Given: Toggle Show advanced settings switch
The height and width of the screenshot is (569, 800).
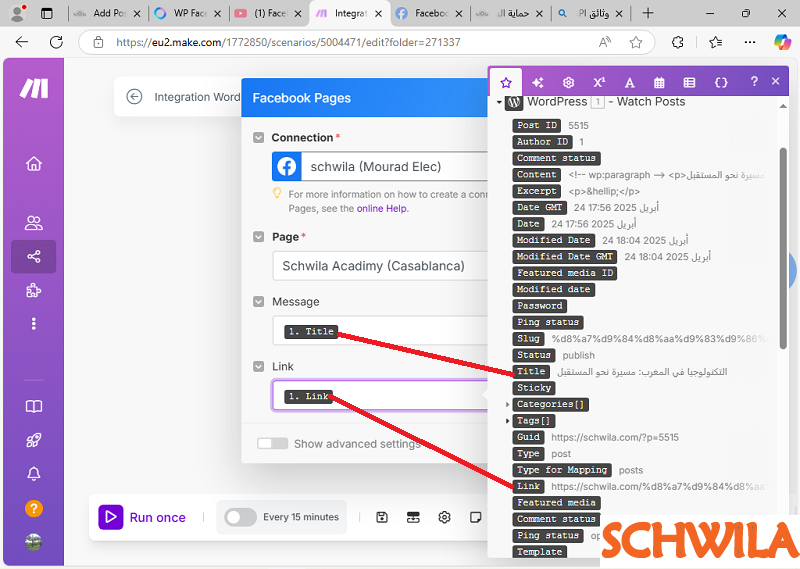Looking at the screenshot, I should click(x=272, y=443).
